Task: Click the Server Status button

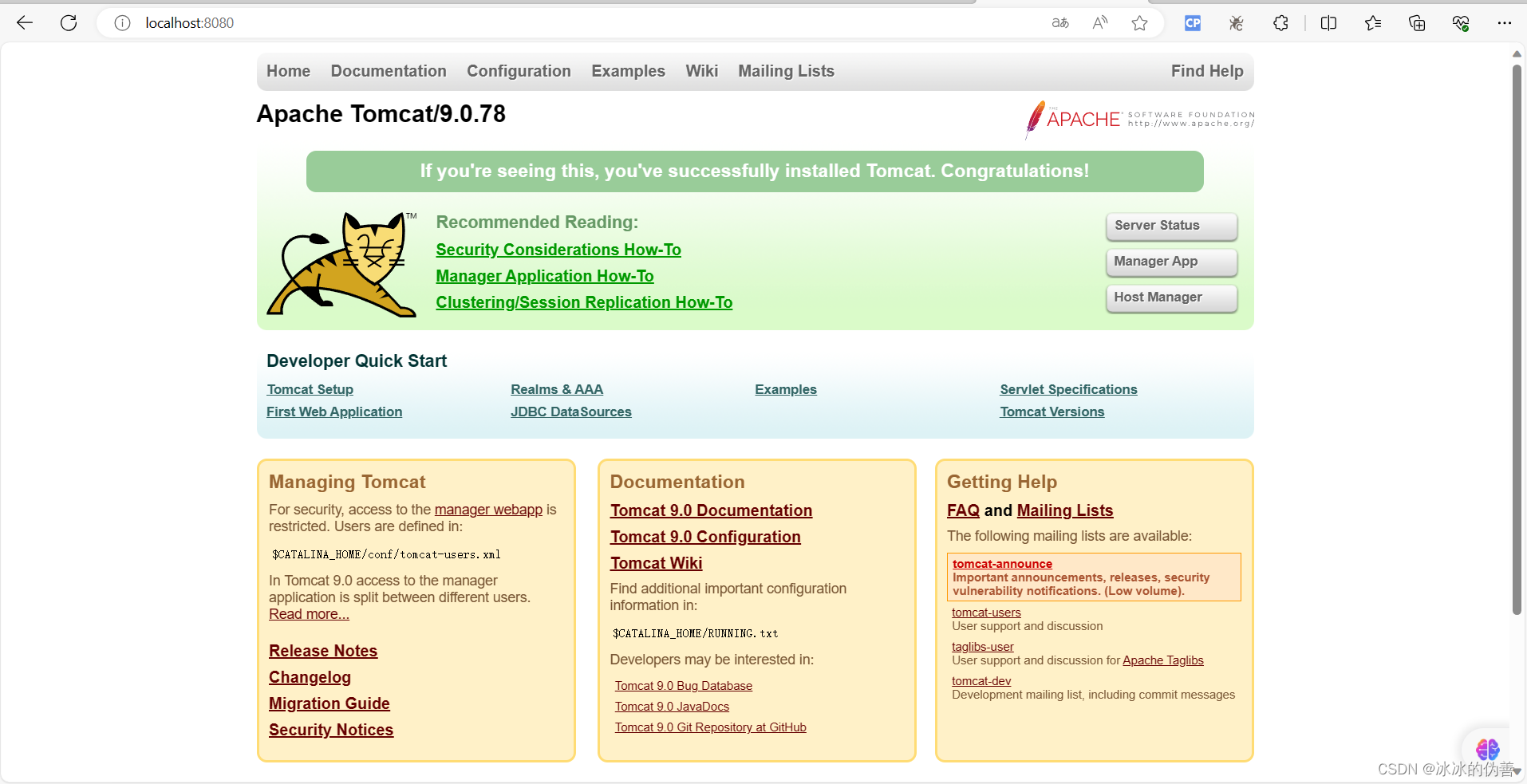Action: 1171,226
